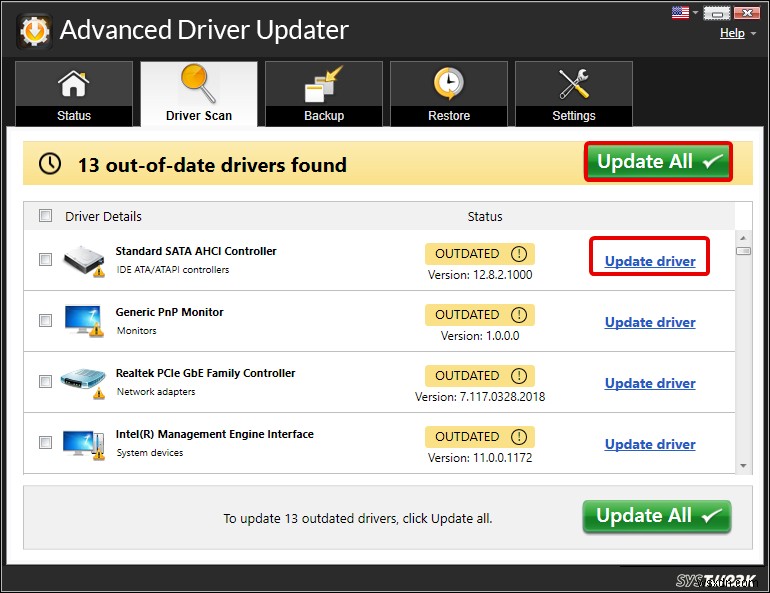Click the OUTDATED badge for Intel Management Engine
The width and height of the screenshot is (770, 593).
(x=480, y=436)
